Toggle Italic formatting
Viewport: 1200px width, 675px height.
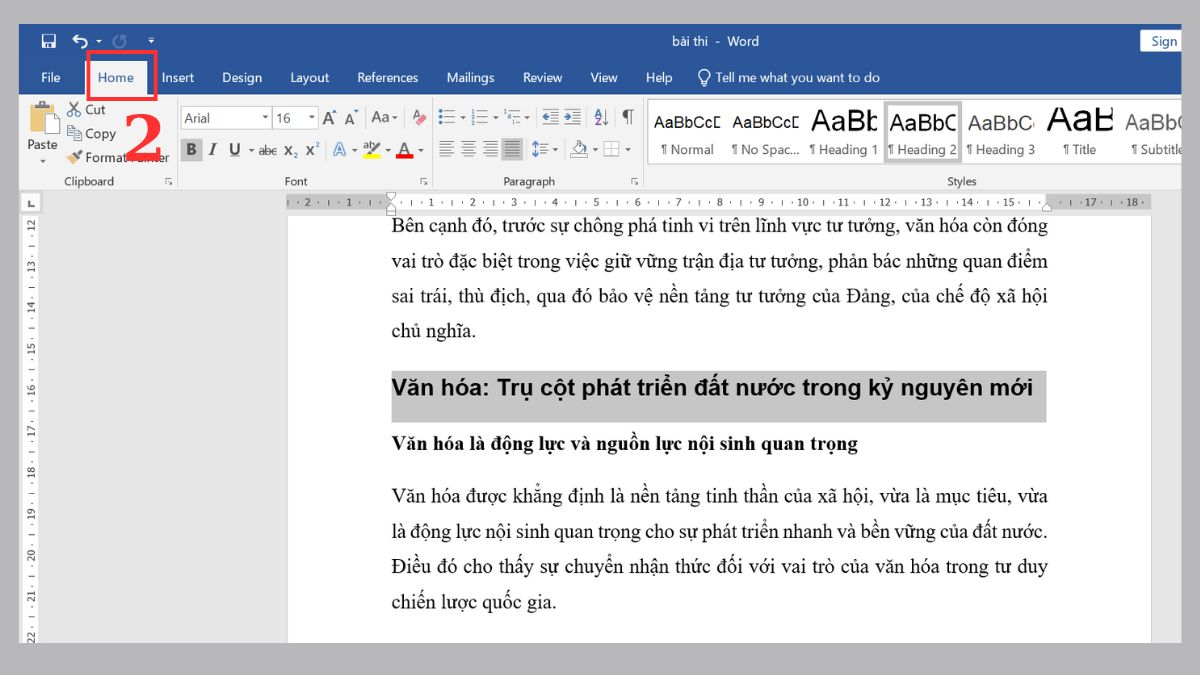[212, 150]
